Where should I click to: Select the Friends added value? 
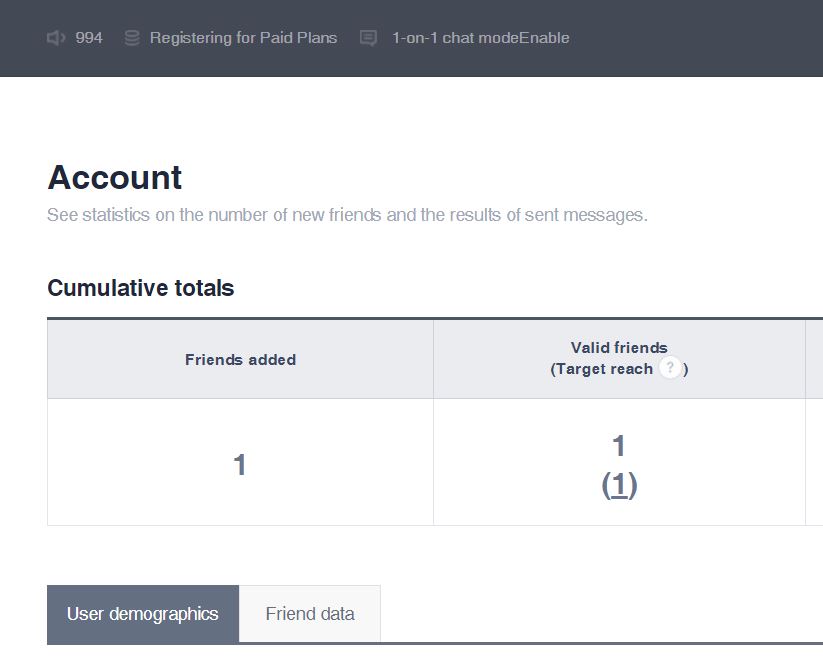click(240, 464)
